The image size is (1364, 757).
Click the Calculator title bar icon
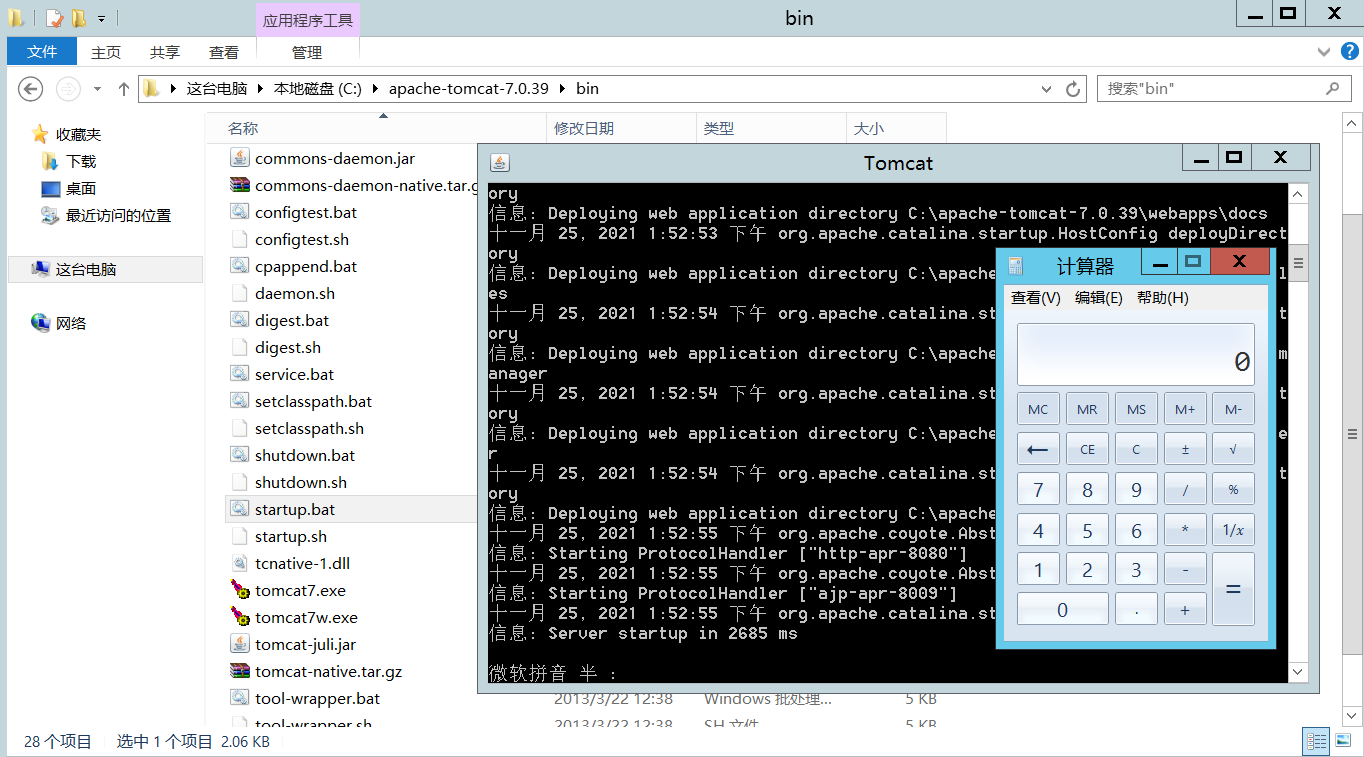[x=1016, y=266]
